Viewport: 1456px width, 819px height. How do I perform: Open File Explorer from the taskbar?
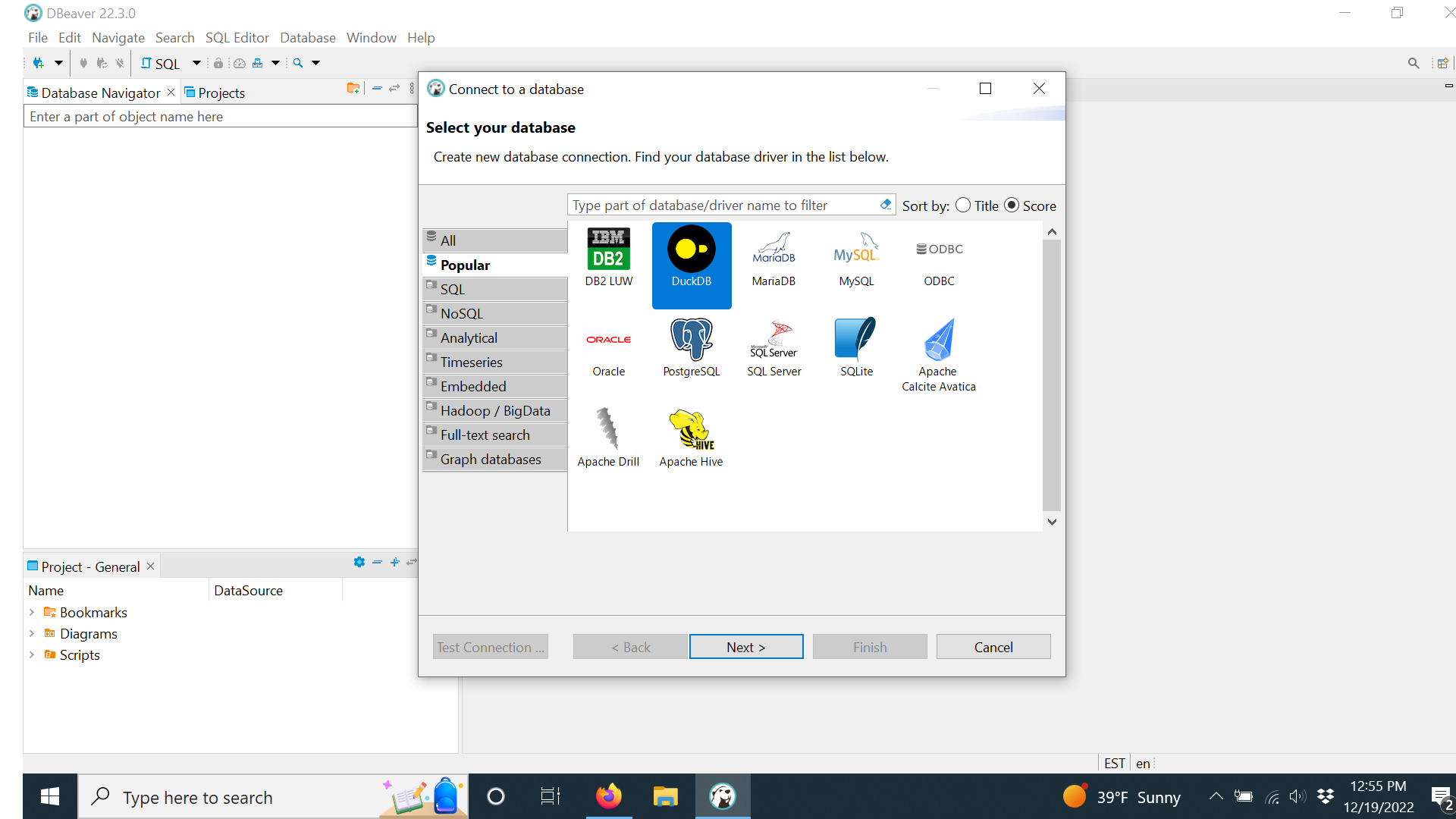click(x=665, y=796)
